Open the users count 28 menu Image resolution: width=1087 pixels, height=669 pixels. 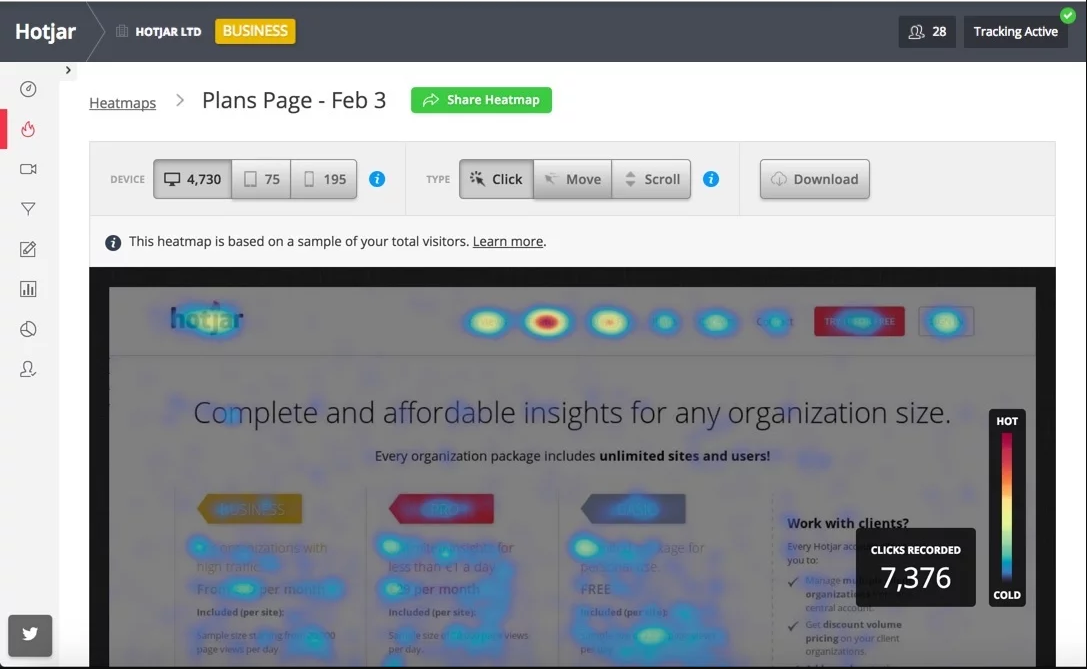(x=927, y=31)
